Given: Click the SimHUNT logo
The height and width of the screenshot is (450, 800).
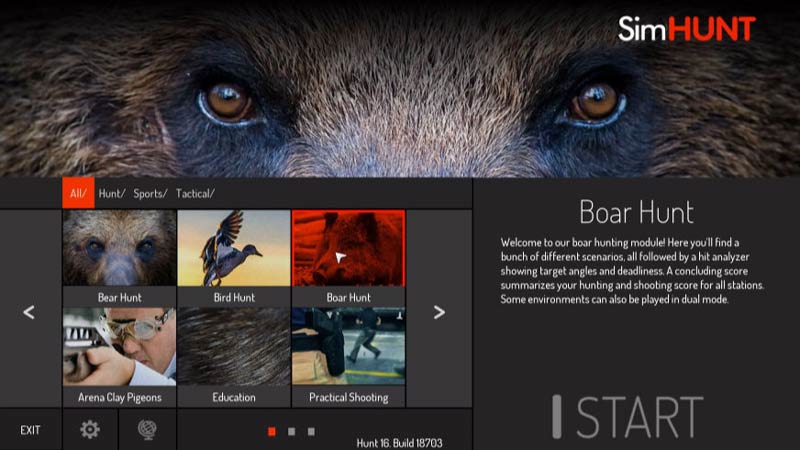Looking at the screenshot, I should click(687, 29).
